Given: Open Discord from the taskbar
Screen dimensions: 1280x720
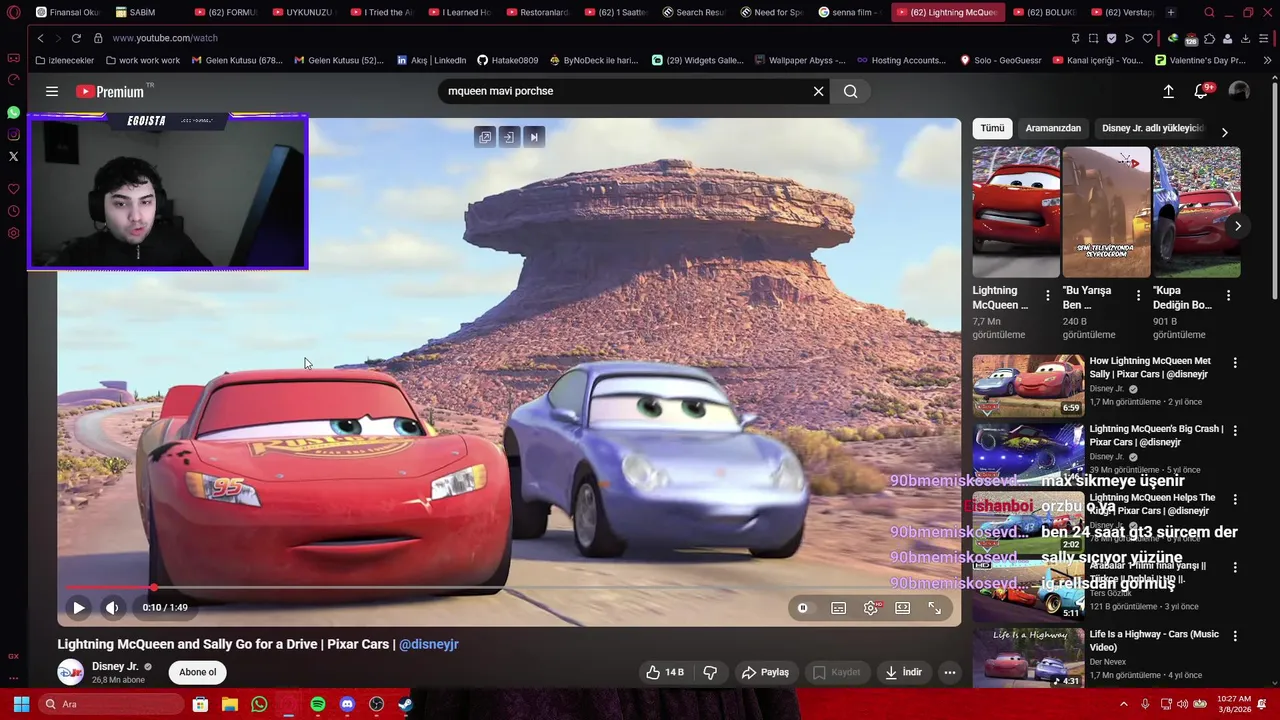Looking at the screenshot, I should click(347, 704).
